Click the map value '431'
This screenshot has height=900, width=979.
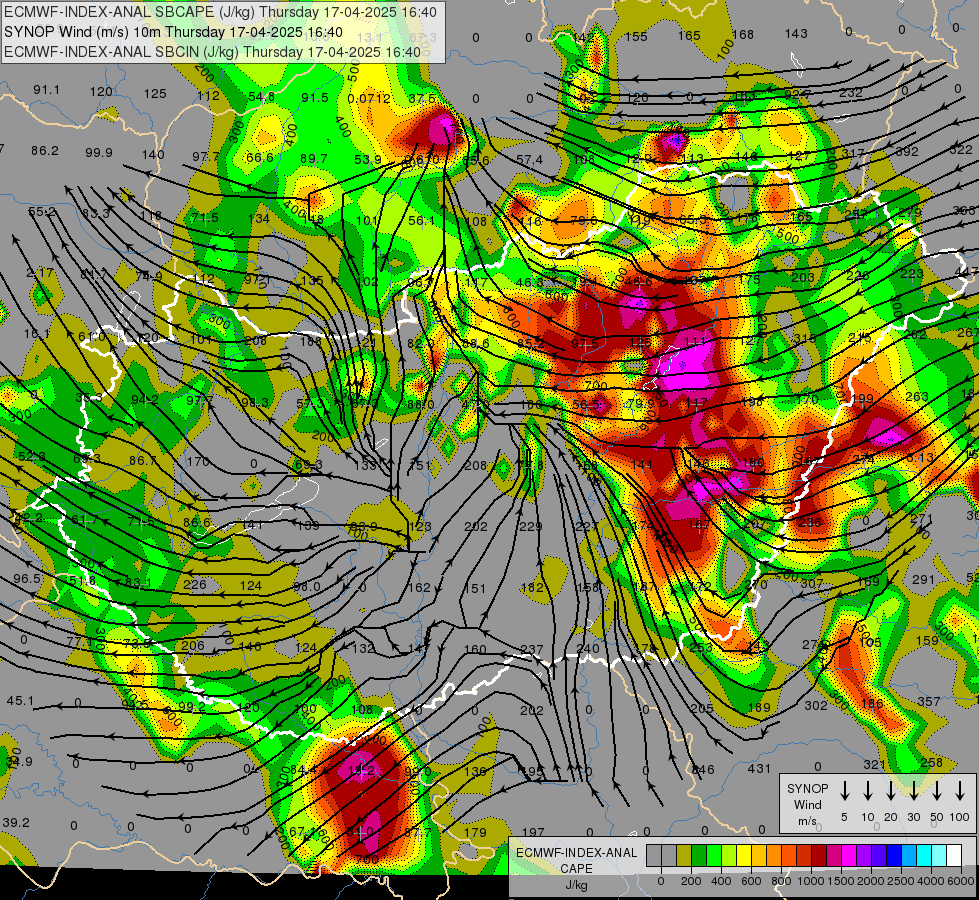(759, 768)
